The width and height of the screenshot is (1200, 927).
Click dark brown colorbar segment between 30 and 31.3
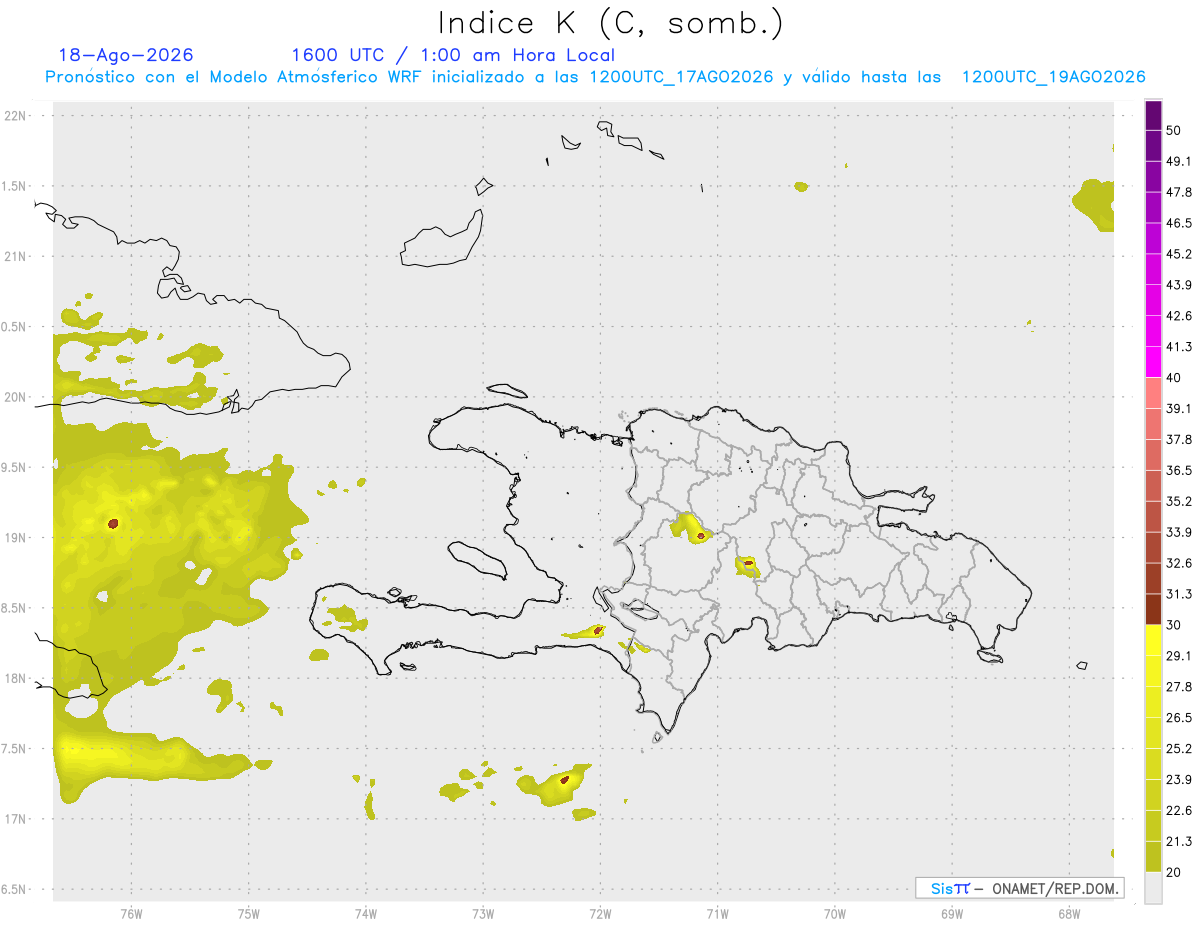1153,609
